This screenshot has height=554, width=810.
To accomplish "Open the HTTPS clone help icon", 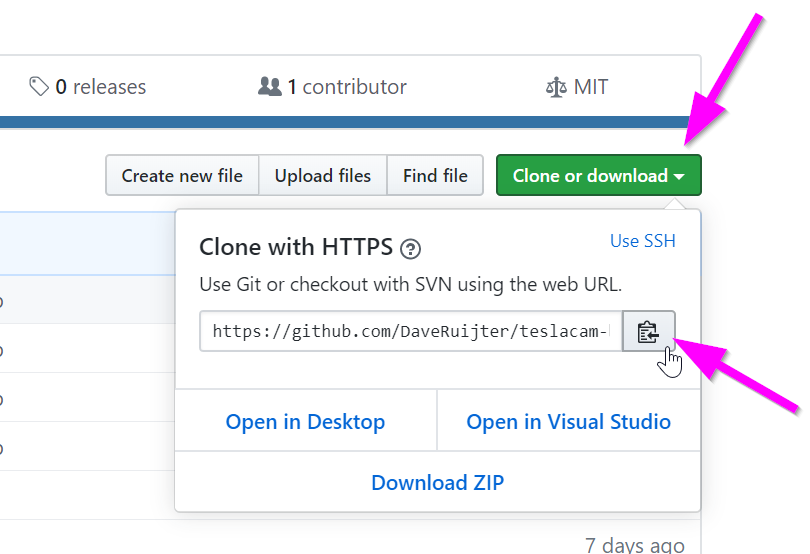I will coord(411,249).
